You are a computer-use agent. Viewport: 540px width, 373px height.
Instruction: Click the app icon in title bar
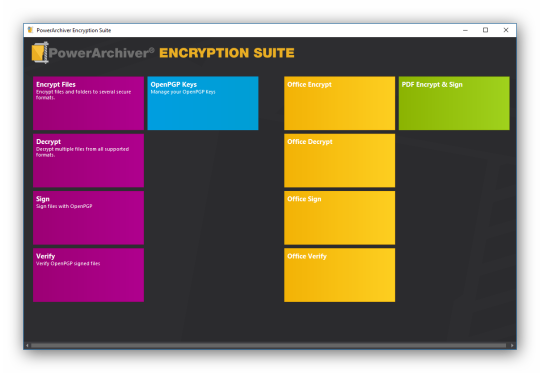30,30
